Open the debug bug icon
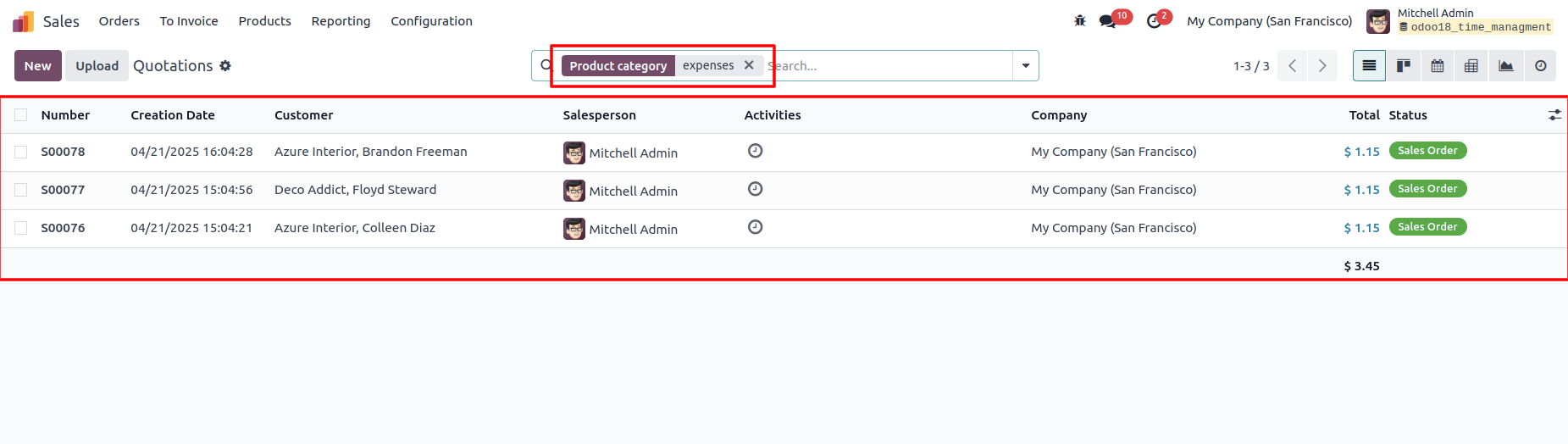Screen dimensions: 1568x444 coord(1079,21)
